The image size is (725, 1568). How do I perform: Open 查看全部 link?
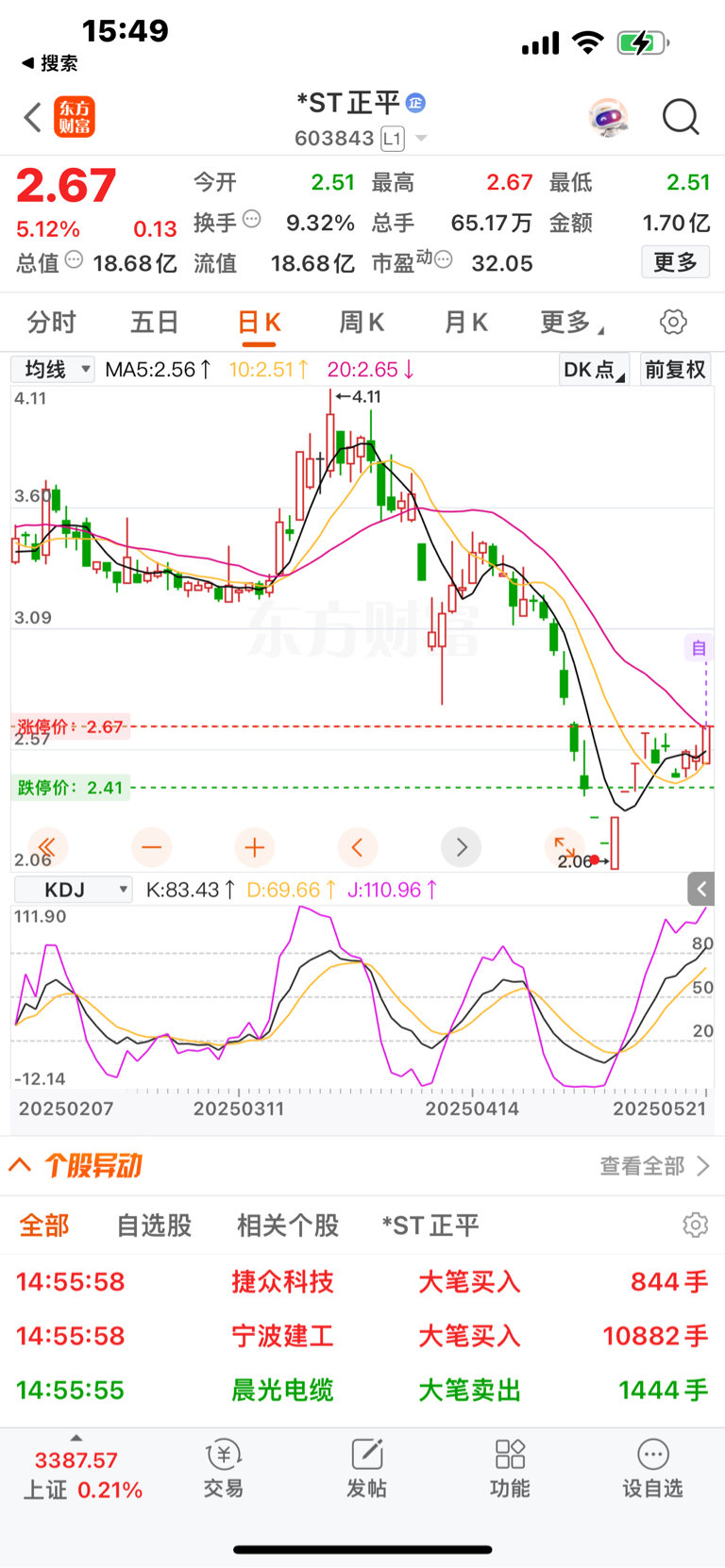pos(654,1166)
